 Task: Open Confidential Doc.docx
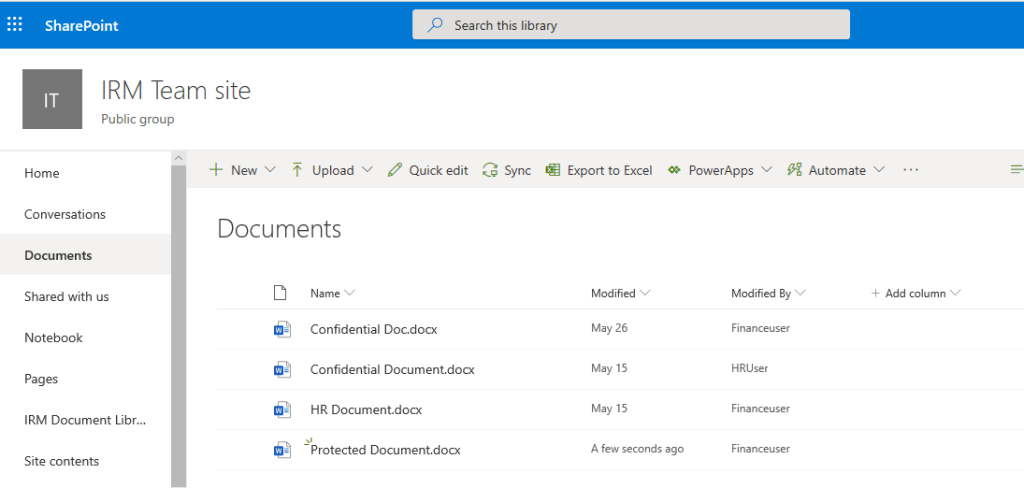[374, 329]
